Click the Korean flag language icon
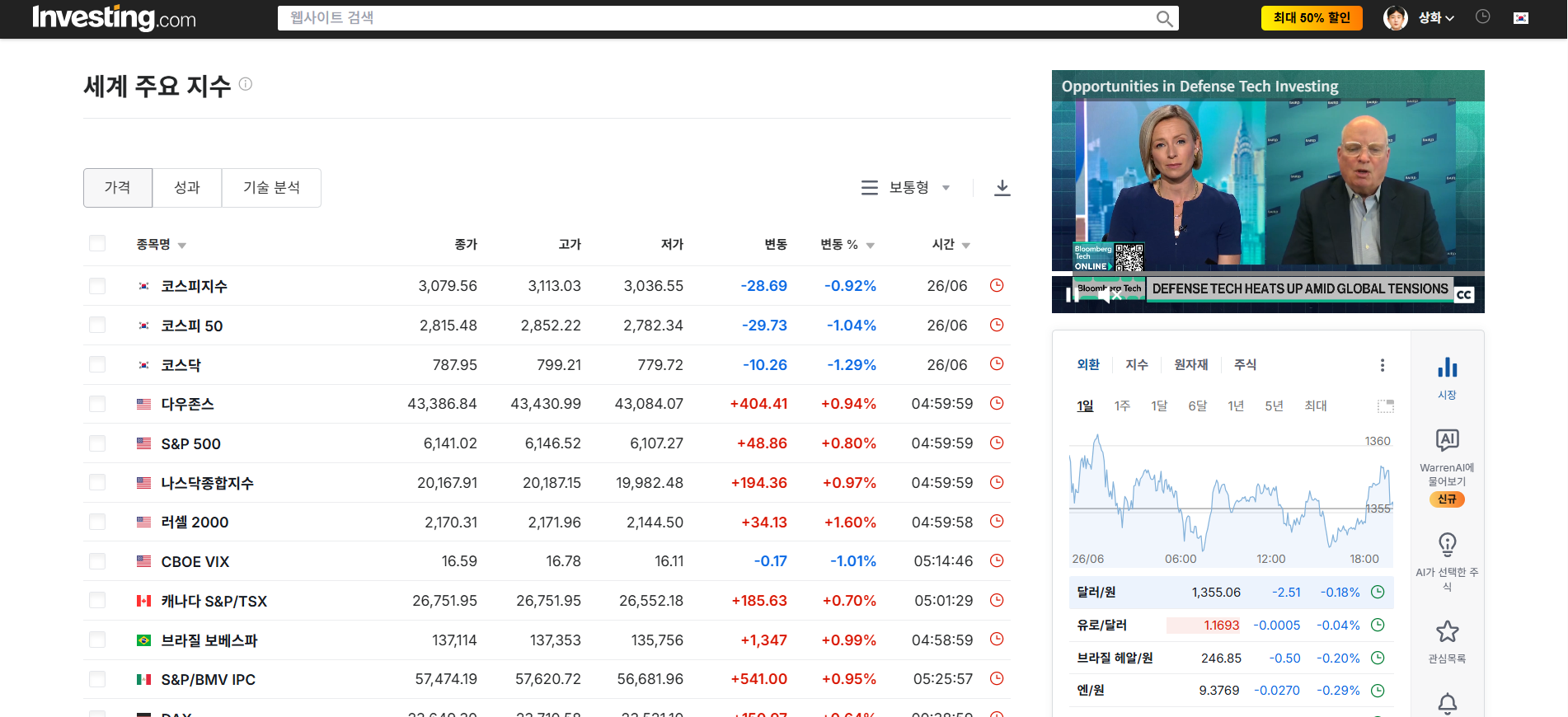1568x717 pixels. click(x=1521, y=18)
